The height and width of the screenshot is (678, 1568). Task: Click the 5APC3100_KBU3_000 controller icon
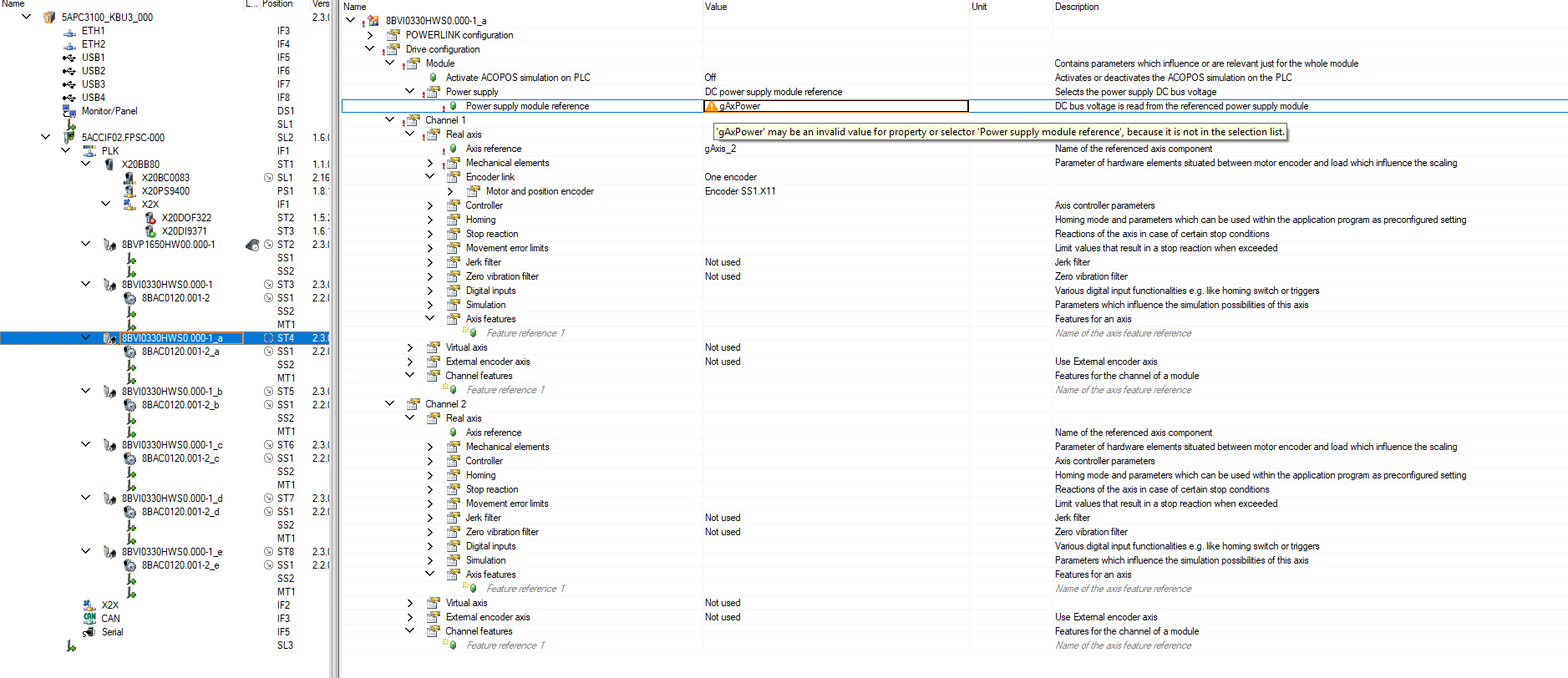coord(49,18)
